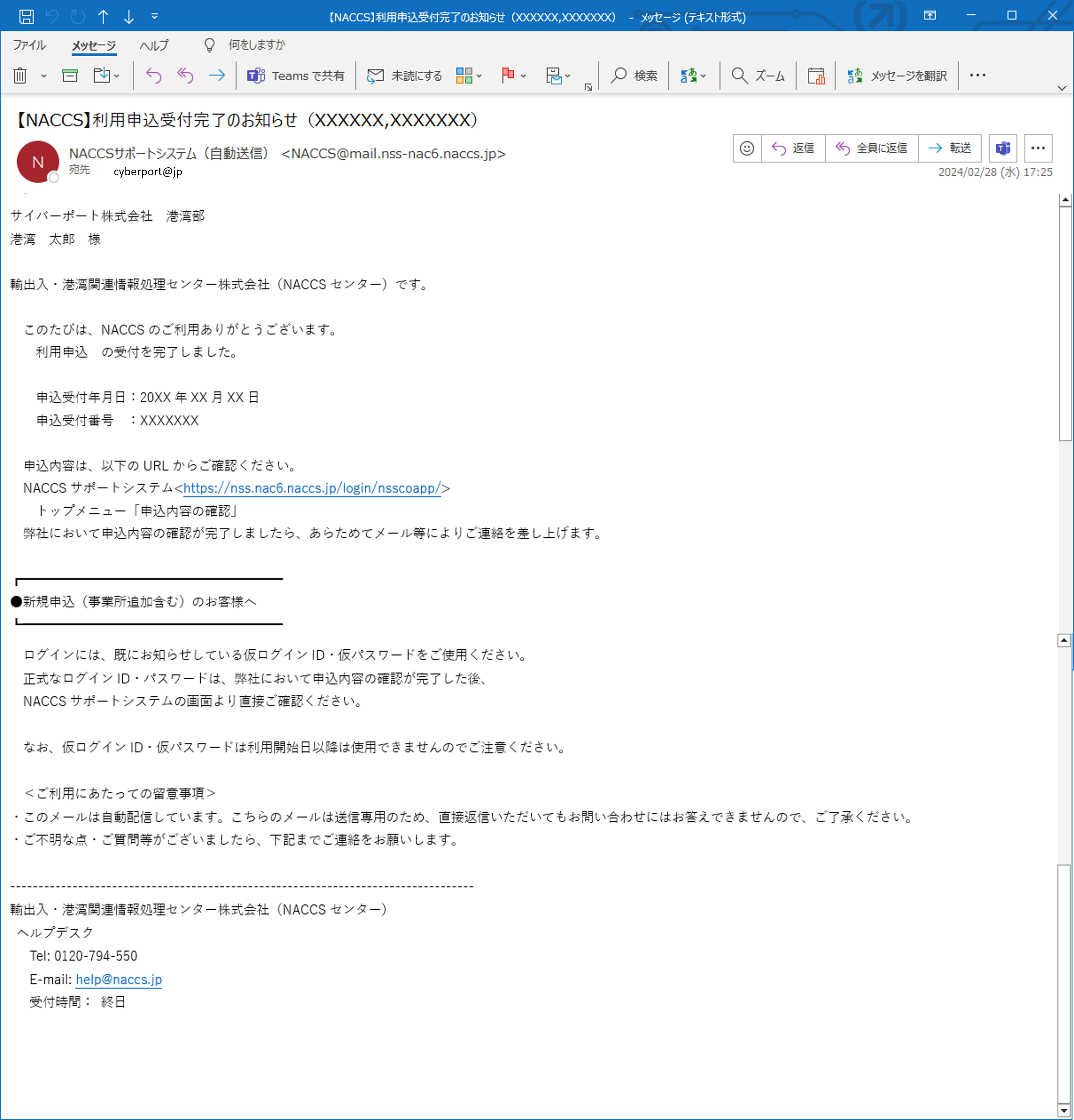Click the help@naccs.jp email link
1074x1120 pixels.
[119, 979]
